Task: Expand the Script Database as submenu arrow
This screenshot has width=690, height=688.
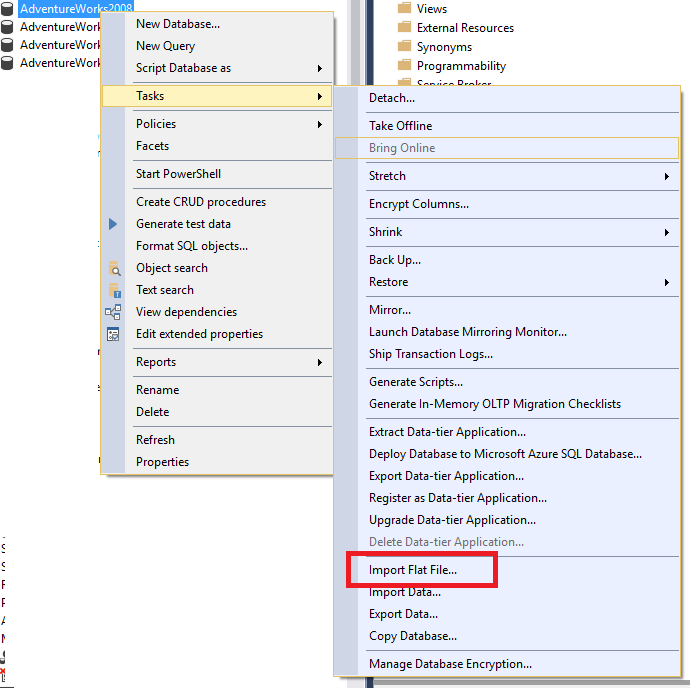Action: [x=320, y=68]
